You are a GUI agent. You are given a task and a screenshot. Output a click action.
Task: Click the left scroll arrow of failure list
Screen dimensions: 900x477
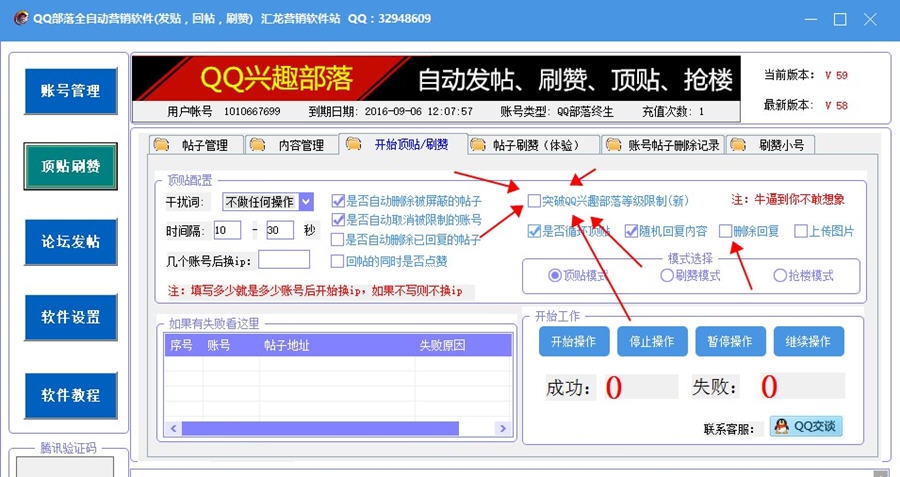pos(173,428)
